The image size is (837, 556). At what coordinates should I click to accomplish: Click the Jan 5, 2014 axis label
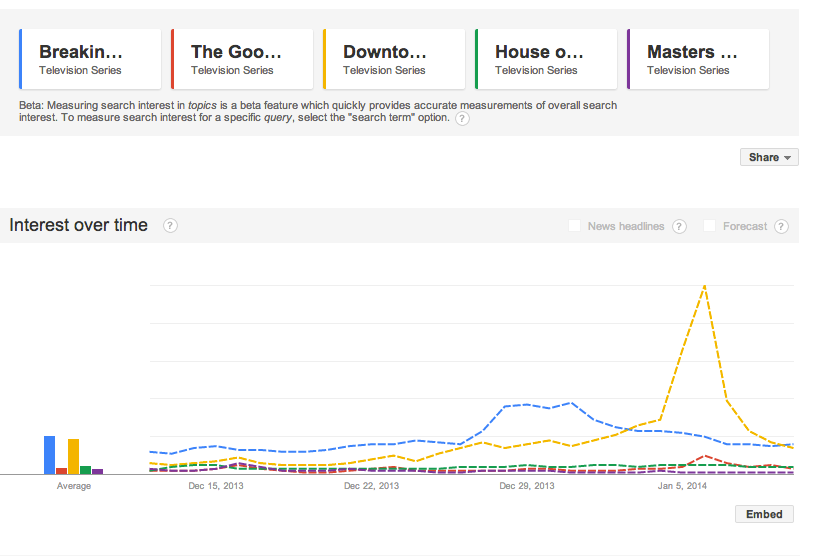click(682, 486)
